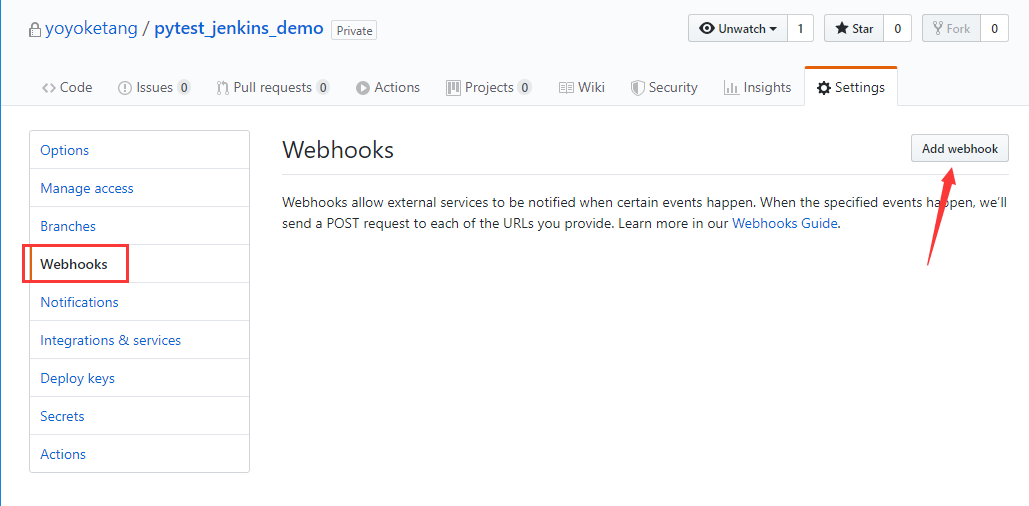Open Manage access settings page

click(87, 188)
